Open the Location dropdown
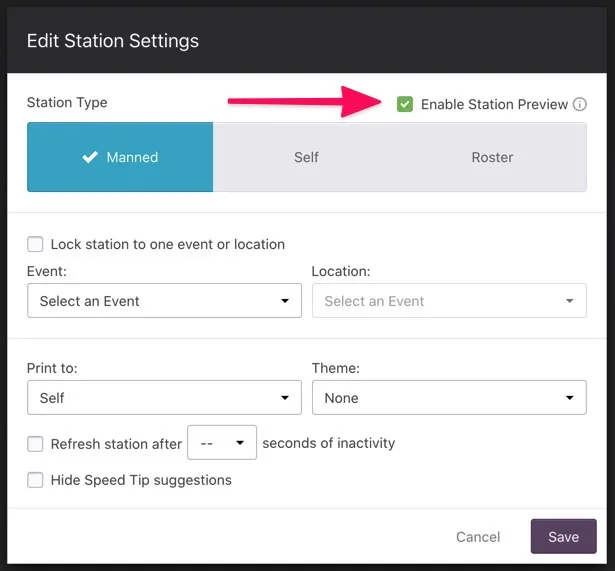Image resolution: width=615 pixels, height=571 pixels. tap(449, 301)
